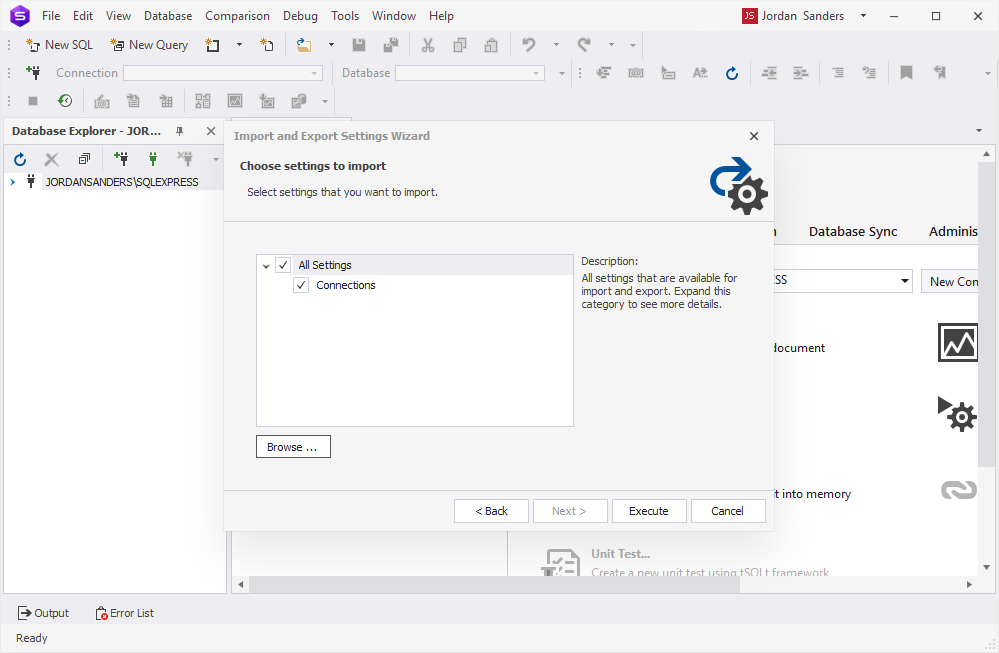Open the Undo history dropdown arrow
999x653 pixels.
[x=556, y=45]
